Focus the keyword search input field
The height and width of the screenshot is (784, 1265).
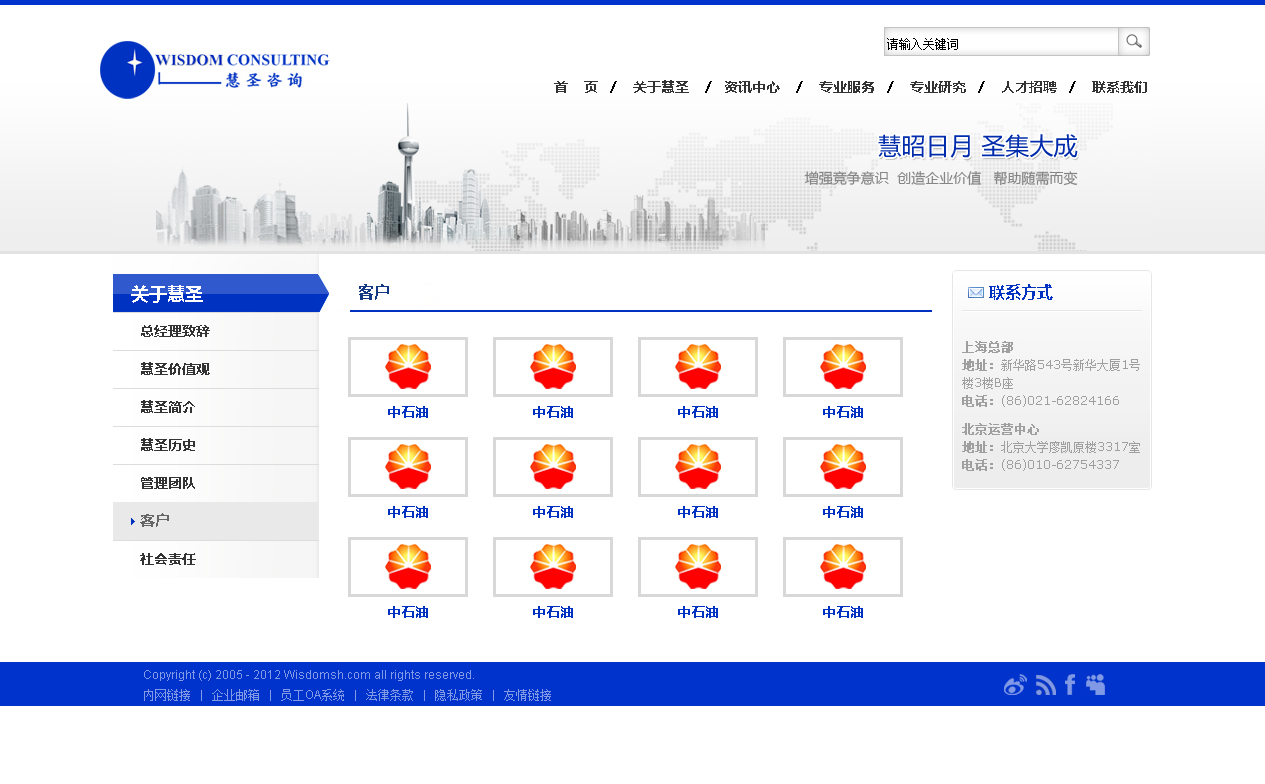point(1000,42)
